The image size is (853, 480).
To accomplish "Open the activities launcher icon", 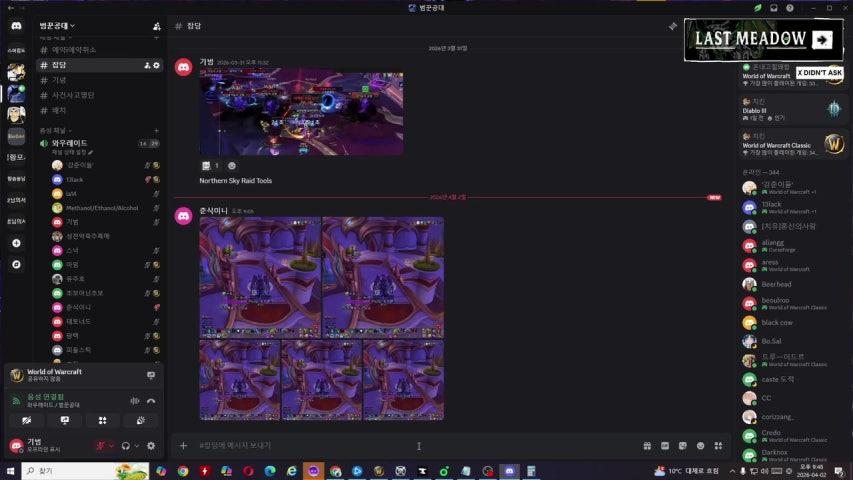I will pos(102,421).
